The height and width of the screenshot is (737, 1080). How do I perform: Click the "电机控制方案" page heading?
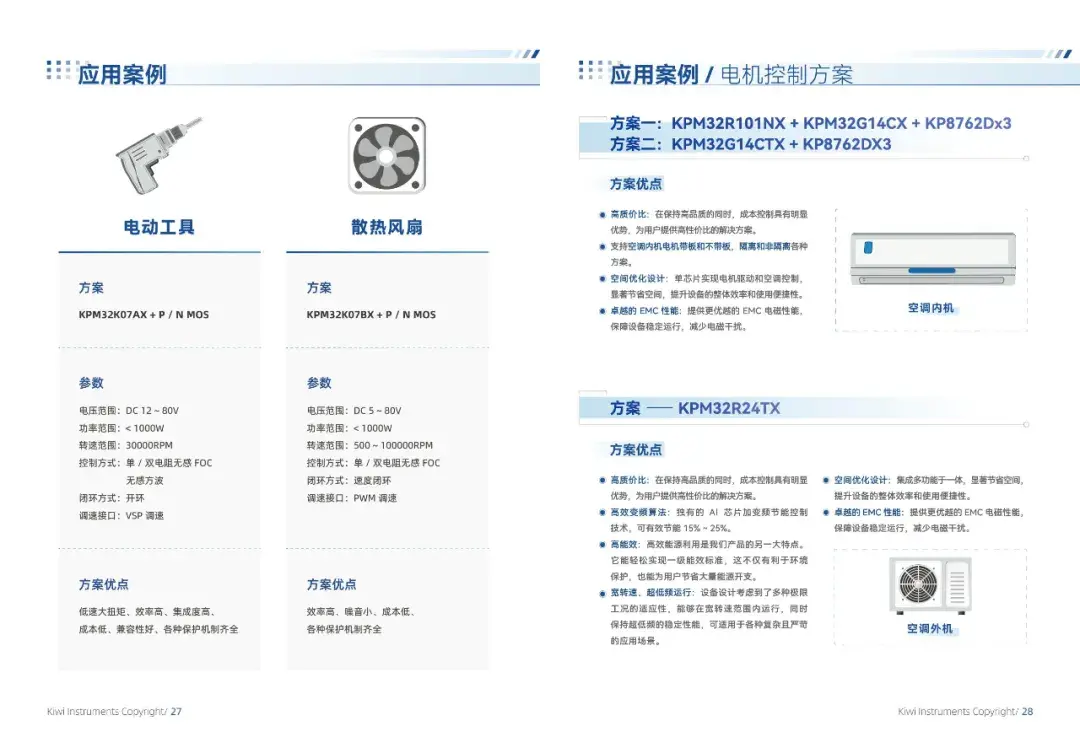[787, 74]
